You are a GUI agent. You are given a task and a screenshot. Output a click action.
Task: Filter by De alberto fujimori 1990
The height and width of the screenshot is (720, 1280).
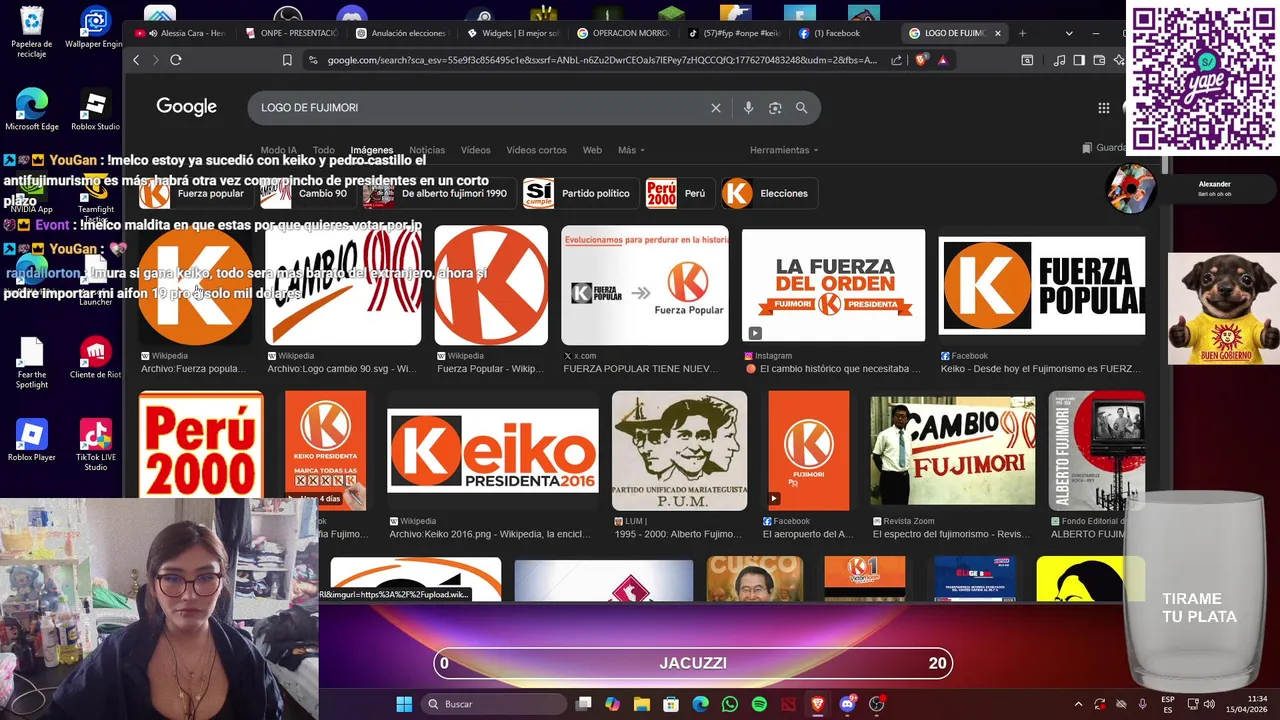[x=437, y=193]
